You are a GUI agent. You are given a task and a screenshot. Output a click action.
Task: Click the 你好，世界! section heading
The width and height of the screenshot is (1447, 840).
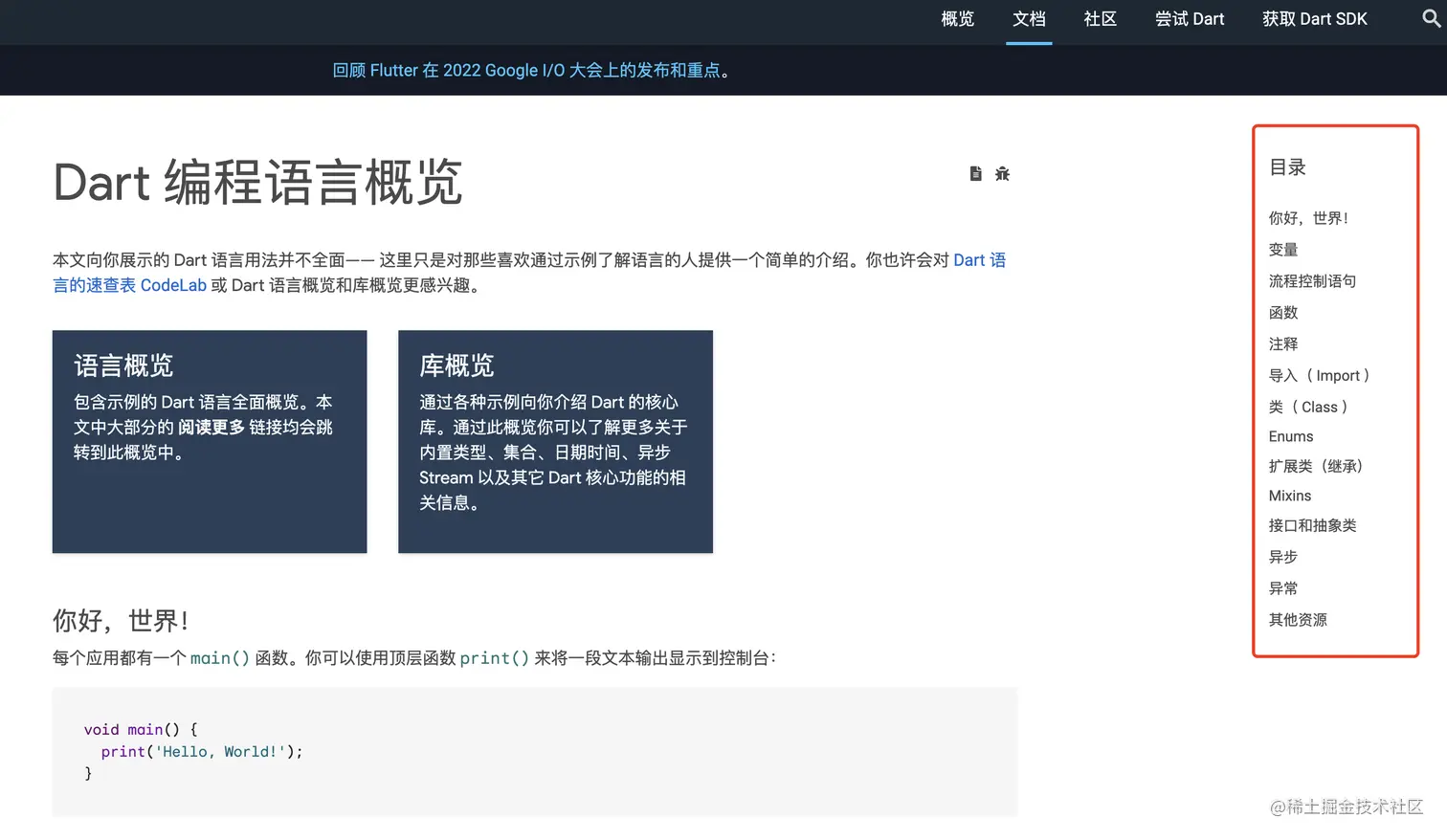(x=121, y=621)
